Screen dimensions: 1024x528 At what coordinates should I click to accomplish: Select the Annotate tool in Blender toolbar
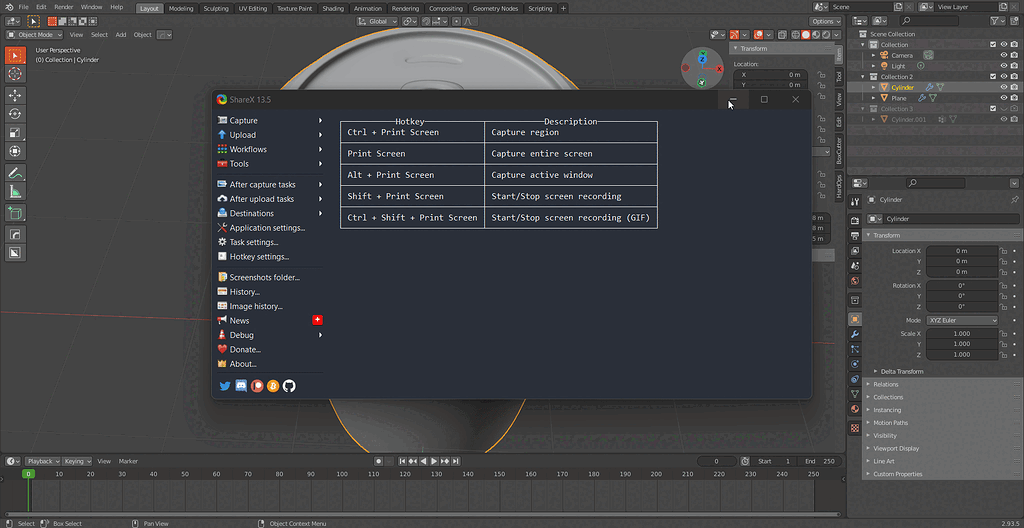(x=15, y=173)
